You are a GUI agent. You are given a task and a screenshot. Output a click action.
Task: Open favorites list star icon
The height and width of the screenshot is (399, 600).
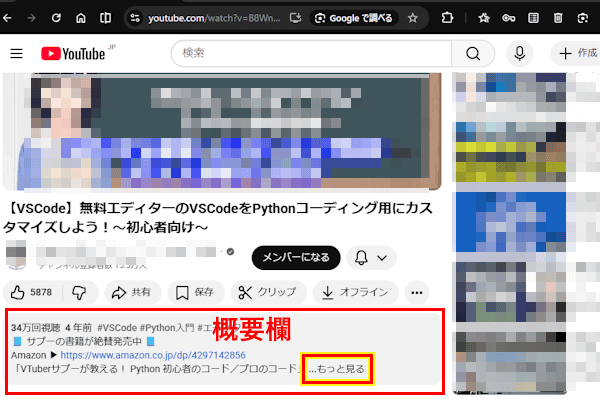(x=484, y=18)
